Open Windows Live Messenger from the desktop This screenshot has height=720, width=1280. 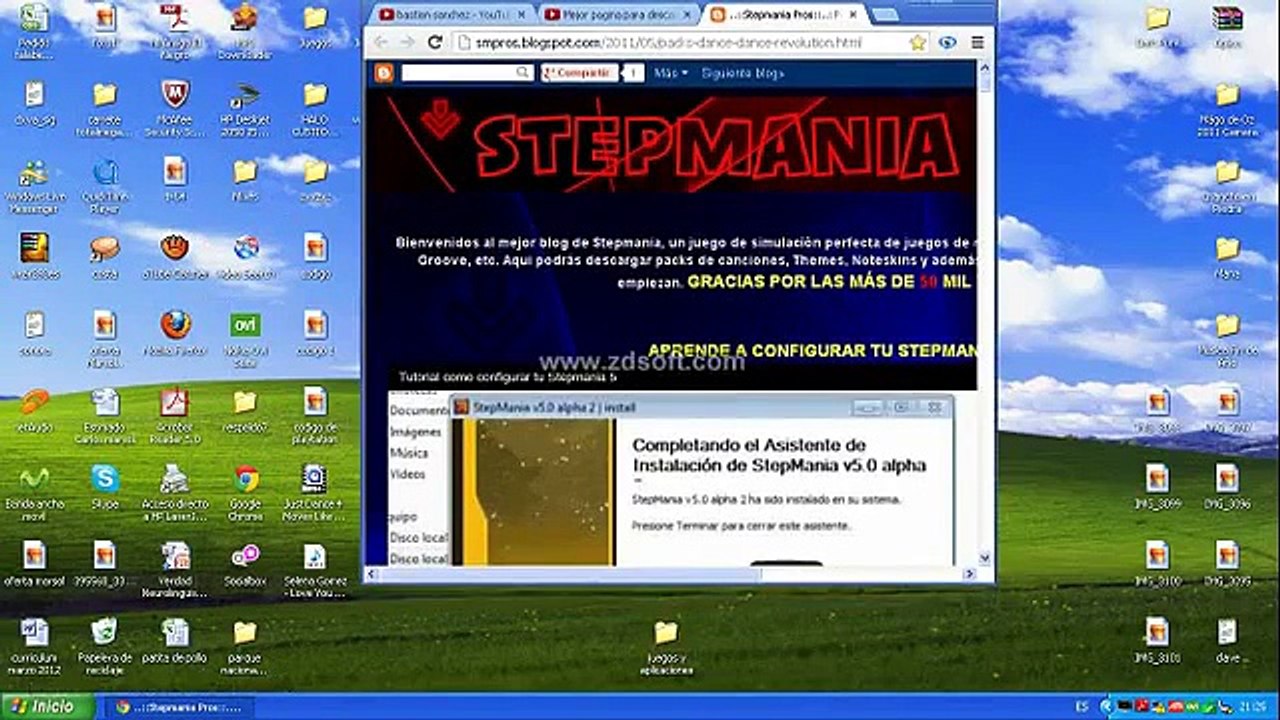(x=35, y=184)
